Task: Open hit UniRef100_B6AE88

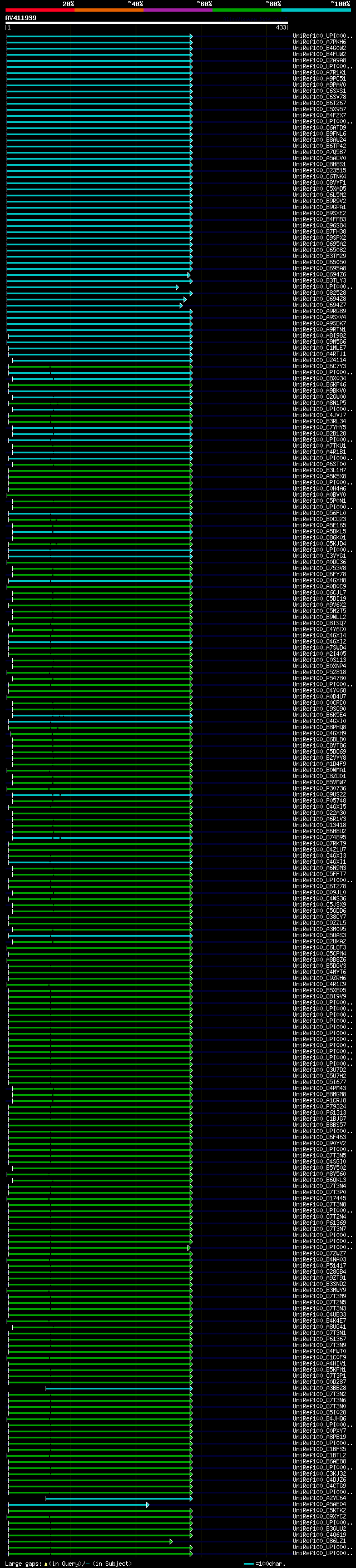Action: 319,1461
